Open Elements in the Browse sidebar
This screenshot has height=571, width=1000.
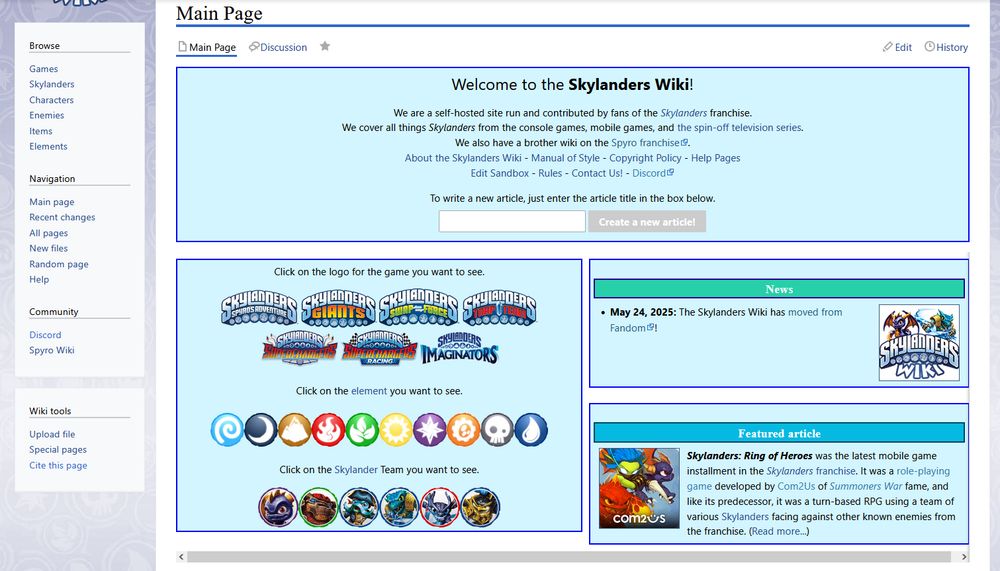(x=48, y=146)
